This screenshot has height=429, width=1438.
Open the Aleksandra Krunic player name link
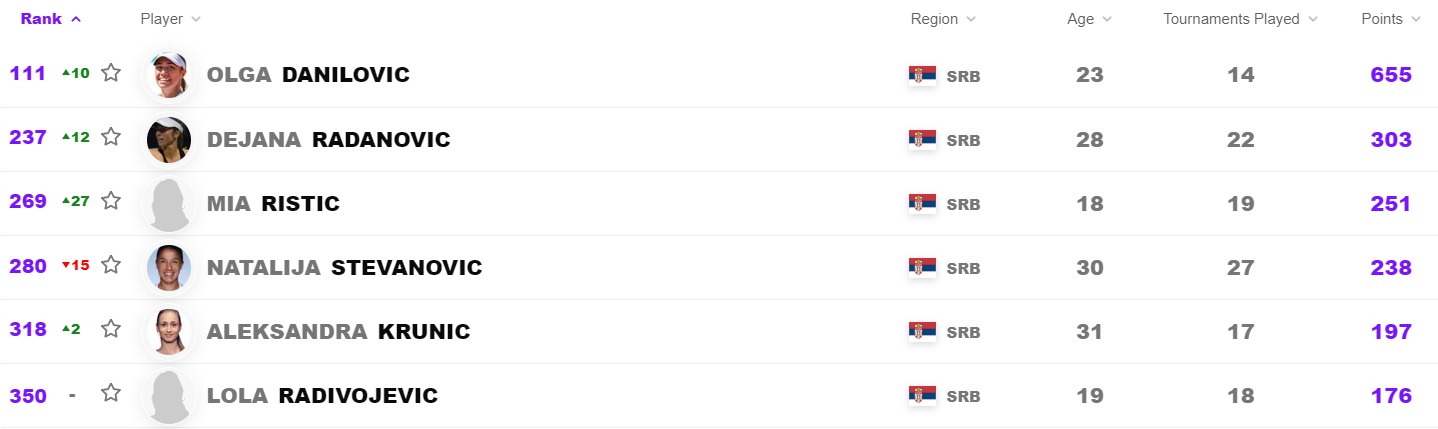point(338,331)
